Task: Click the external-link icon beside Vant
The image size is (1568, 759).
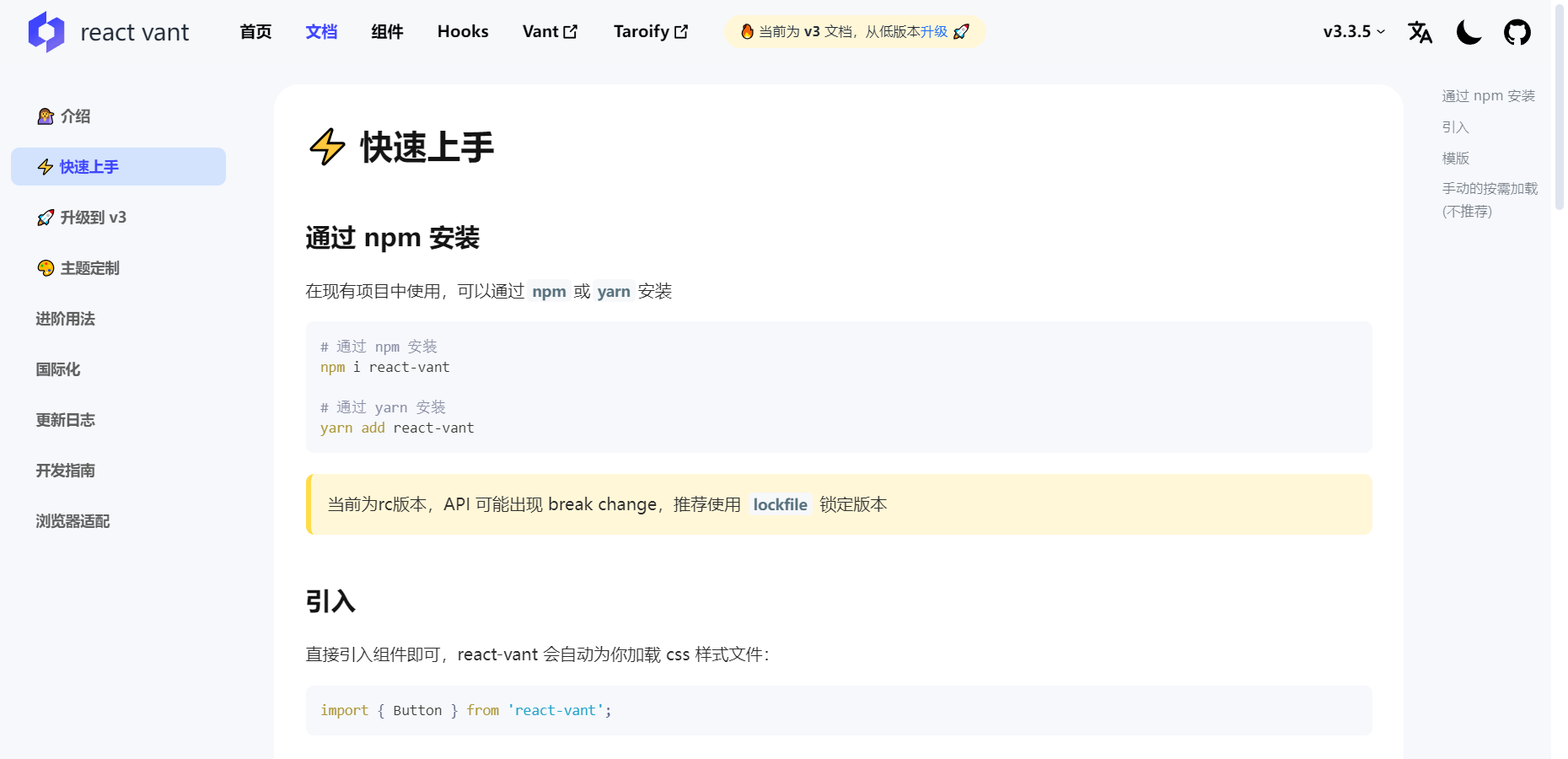Action: (x=571, y=32)
